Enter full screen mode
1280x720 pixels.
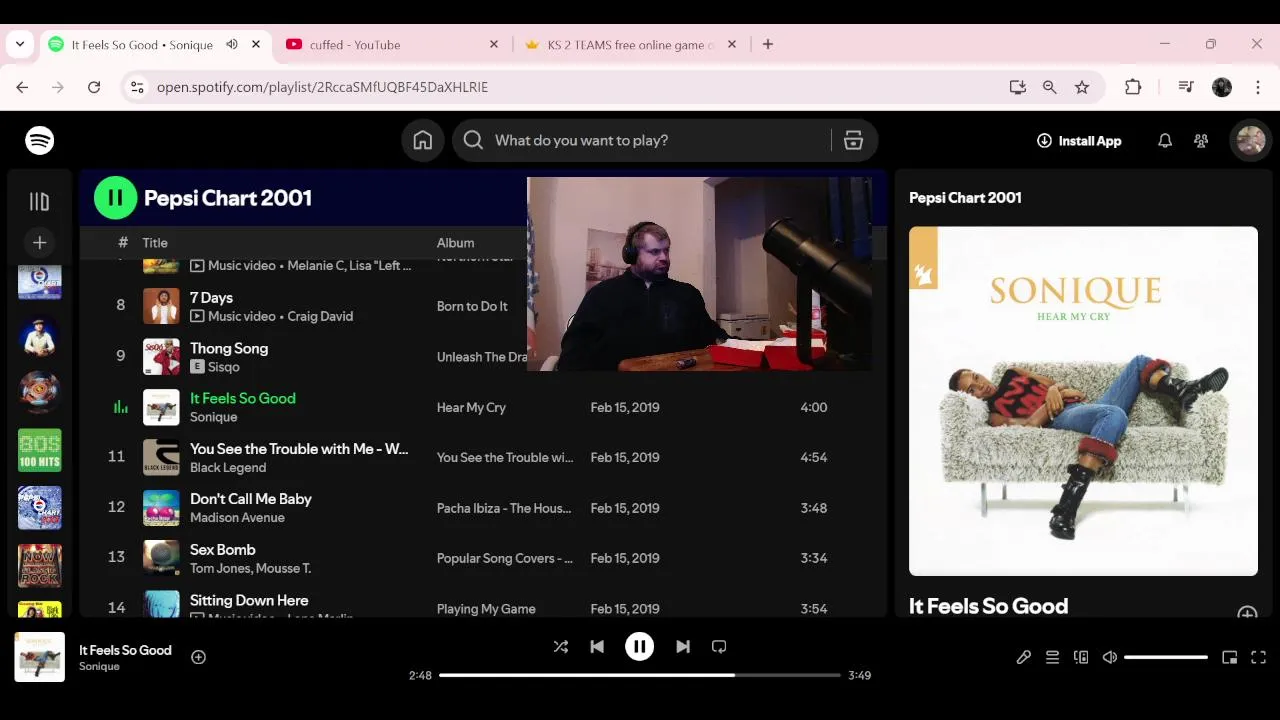pos(1259,657)
